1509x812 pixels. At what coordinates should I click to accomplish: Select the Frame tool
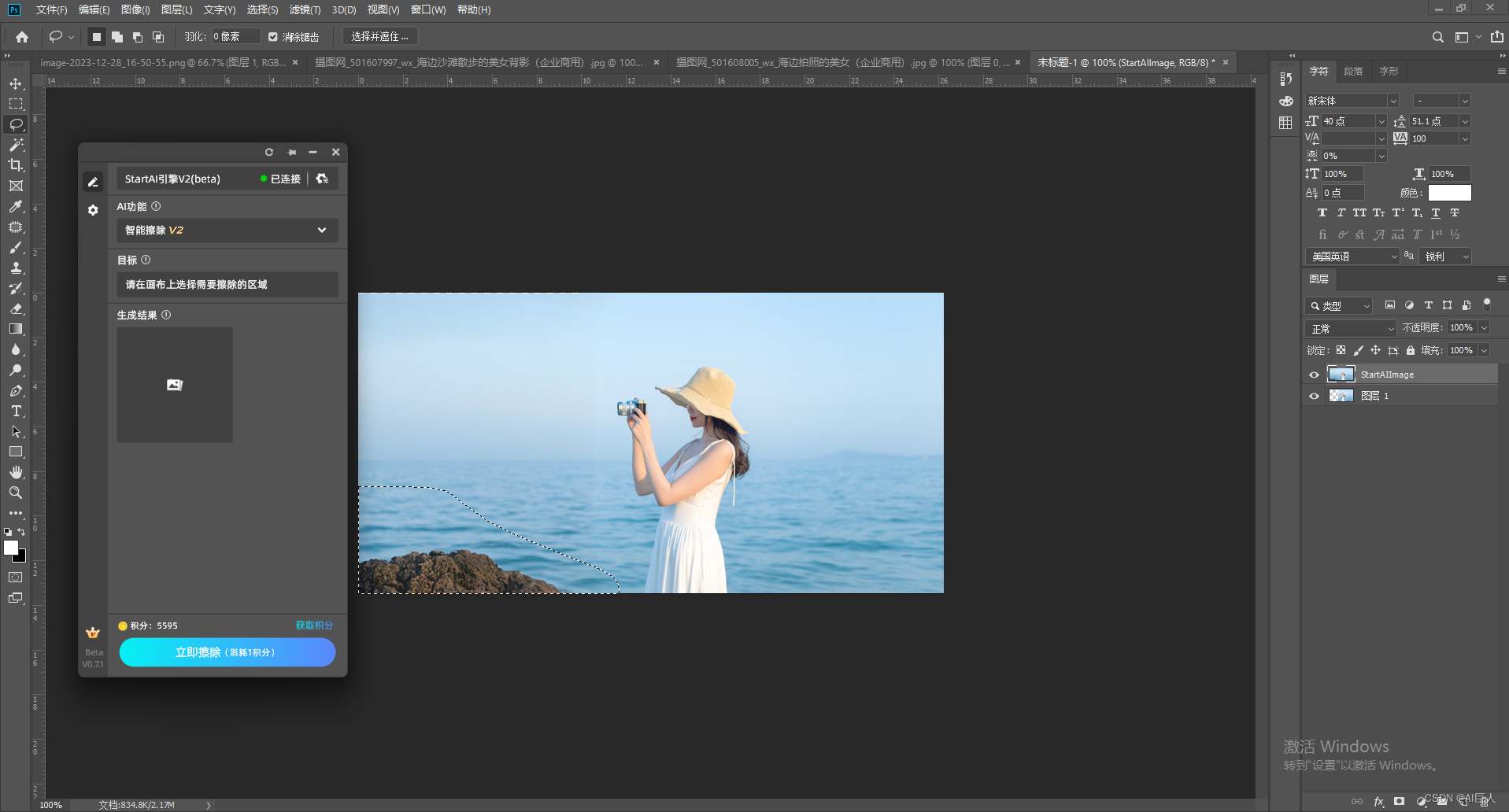tap(16, 186)
